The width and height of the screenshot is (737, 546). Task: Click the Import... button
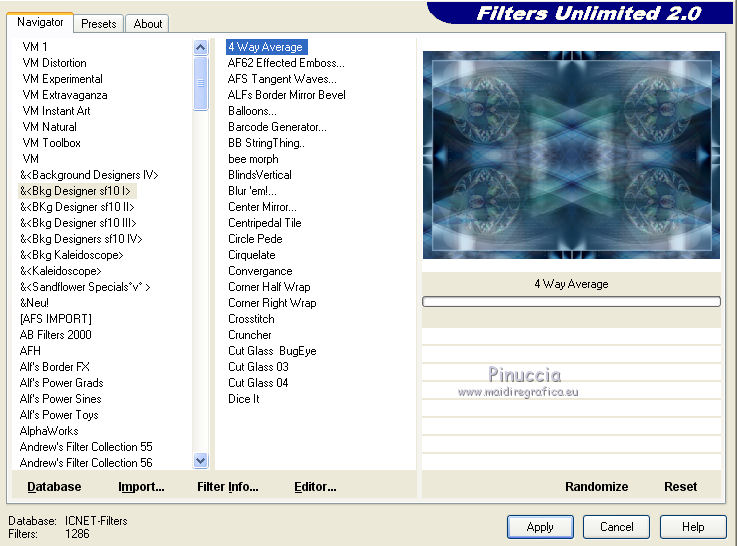point(141,487)
